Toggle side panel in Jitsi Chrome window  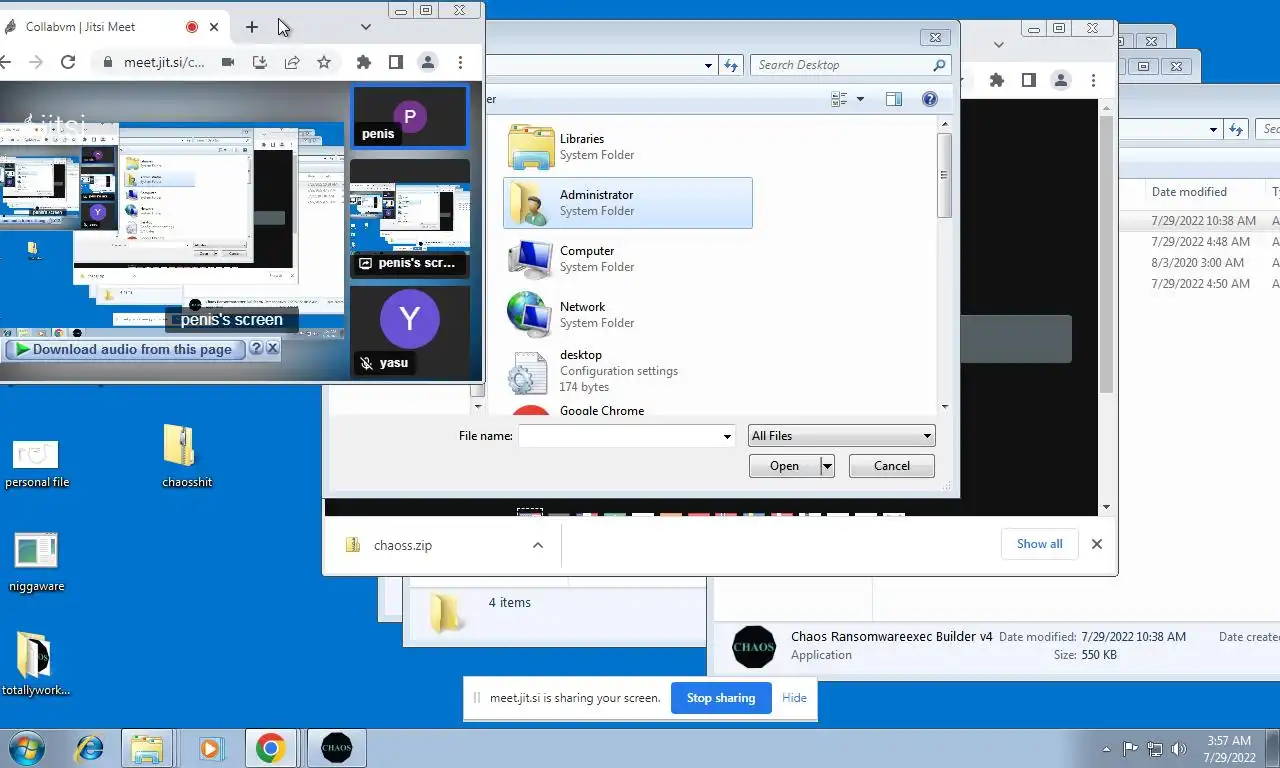pyautogui.click(x=396, y=62)
